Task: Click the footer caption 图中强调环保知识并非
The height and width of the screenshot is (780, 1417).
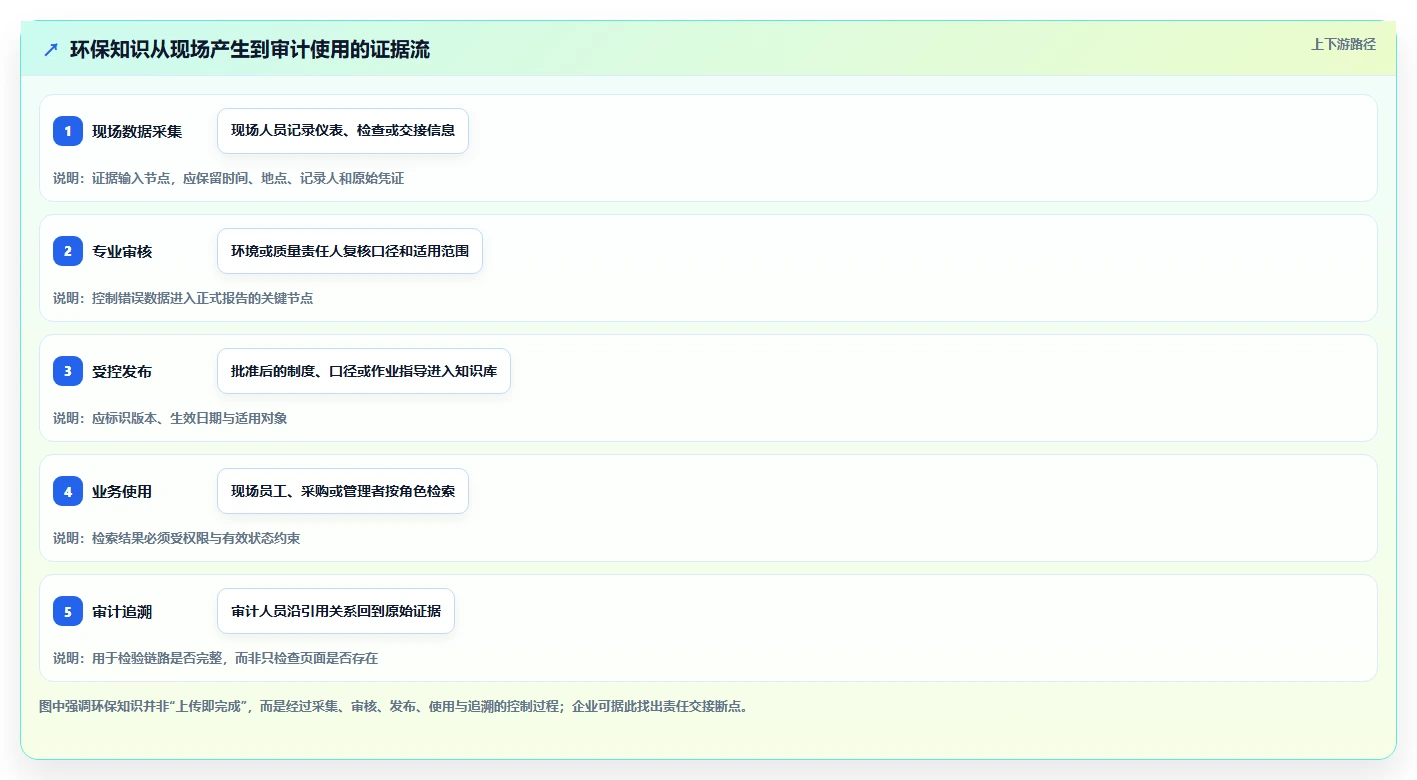Action: [x=393, y=706]
